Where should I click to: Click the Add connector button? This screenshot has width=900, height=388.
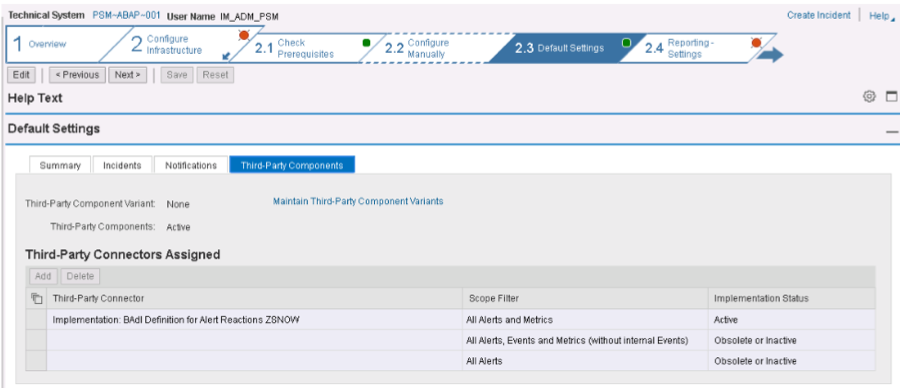tap(43, 276)
